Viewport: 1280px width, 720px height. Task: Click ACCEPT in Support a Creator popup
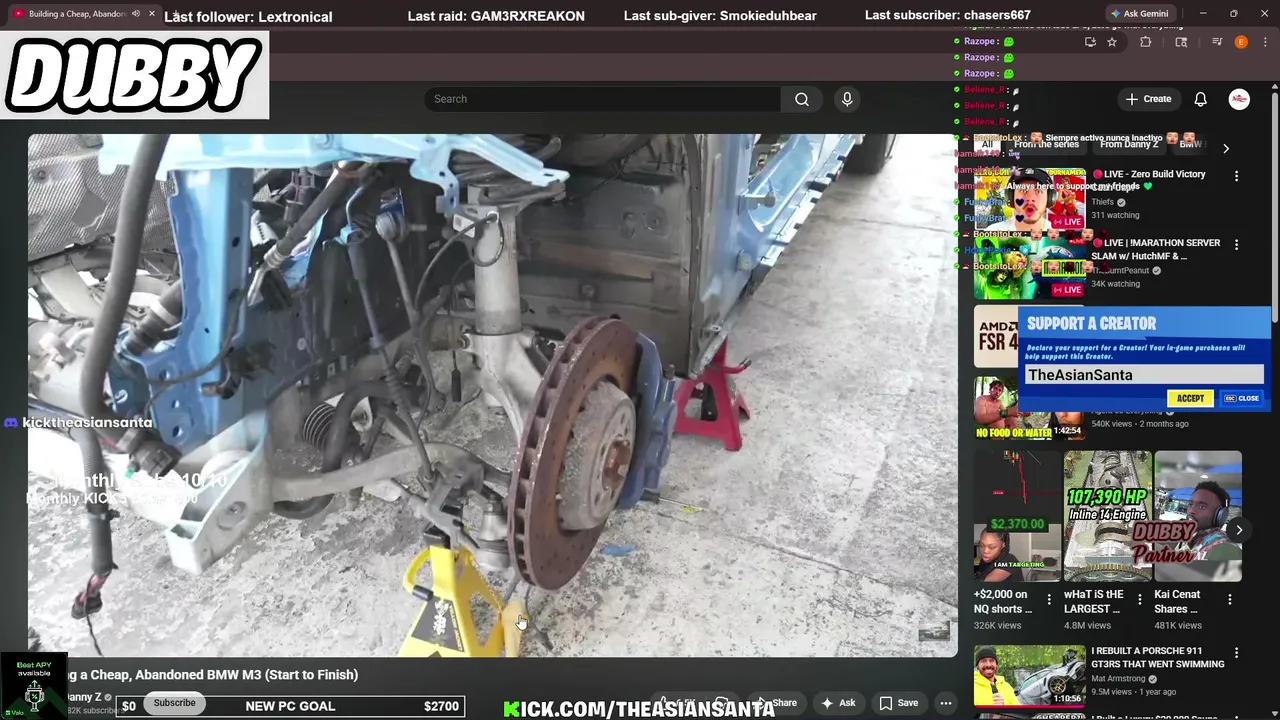1190,398
